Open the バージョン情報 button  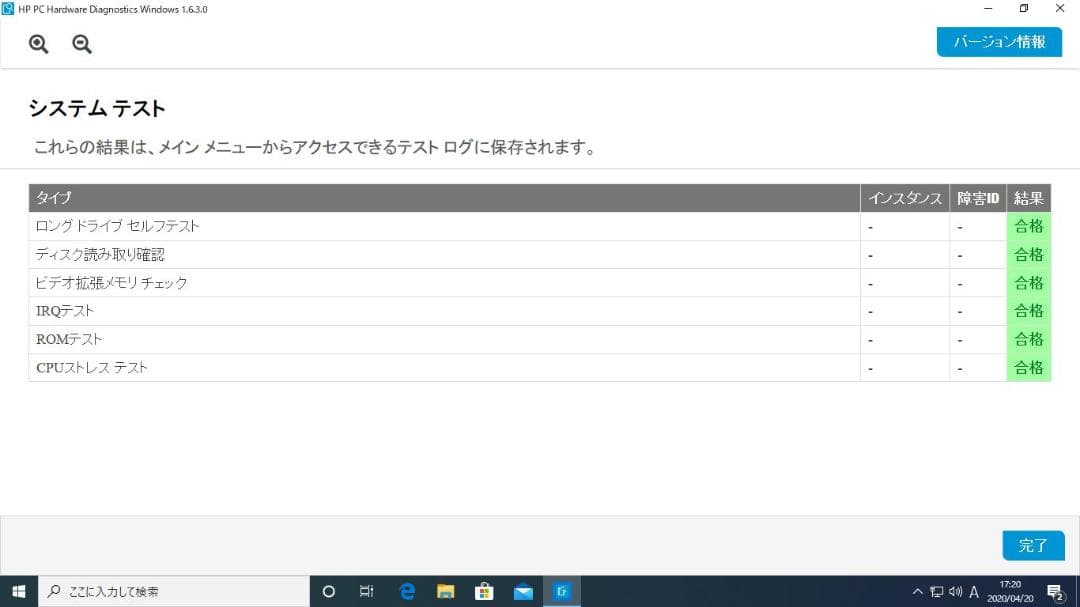[x=999, y=42]
